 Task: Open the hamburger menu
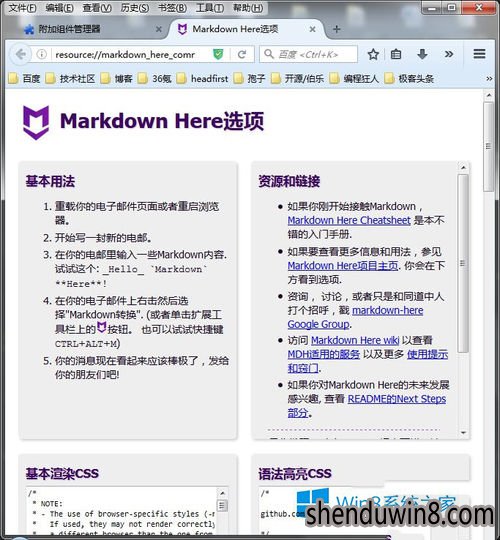pyautogui.click(x=479, y=54)
